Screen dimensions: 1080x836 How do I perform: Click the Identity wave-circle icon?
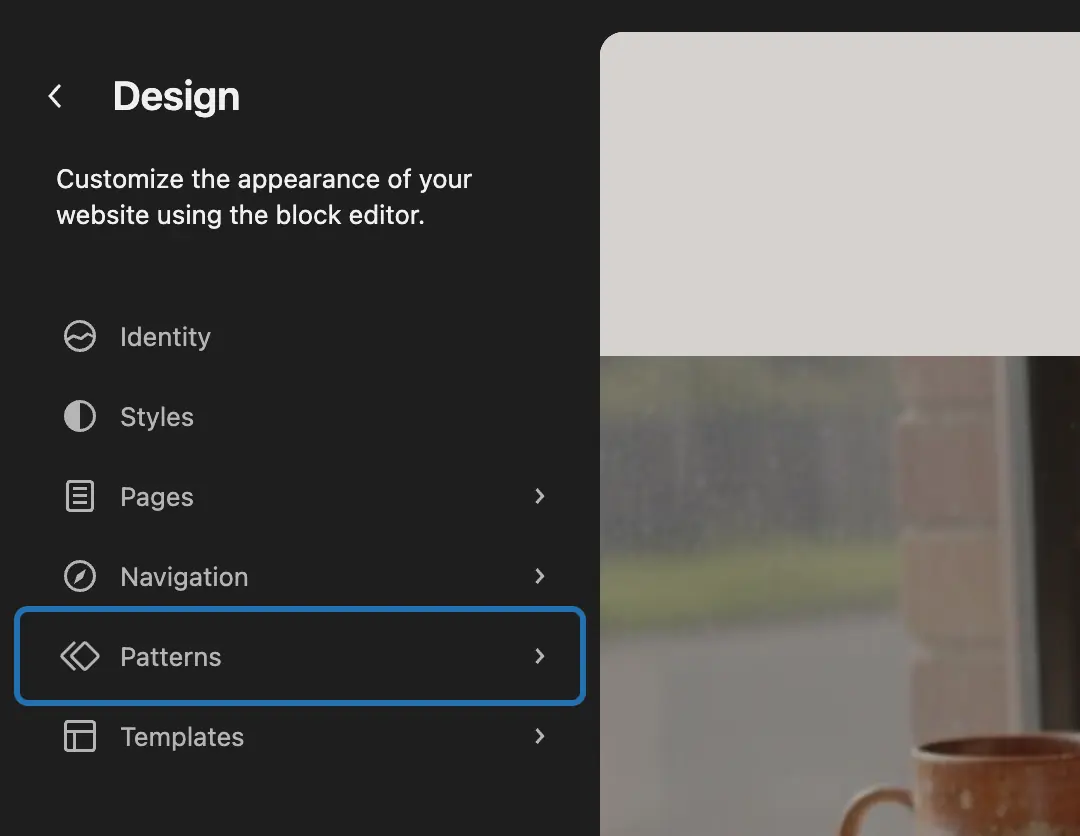point(80,337)
